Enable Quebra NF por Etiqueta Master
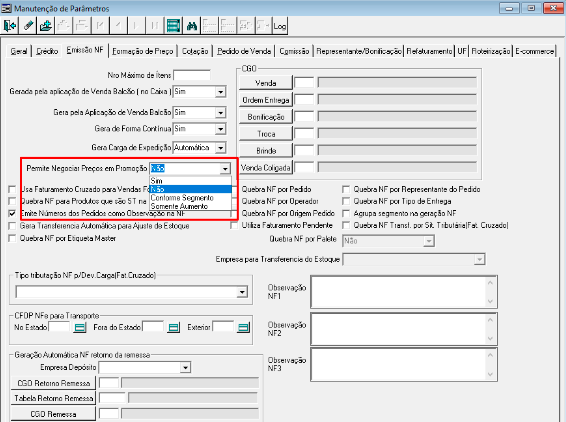This screenshot has width=566, height=422. coord(12,238)
